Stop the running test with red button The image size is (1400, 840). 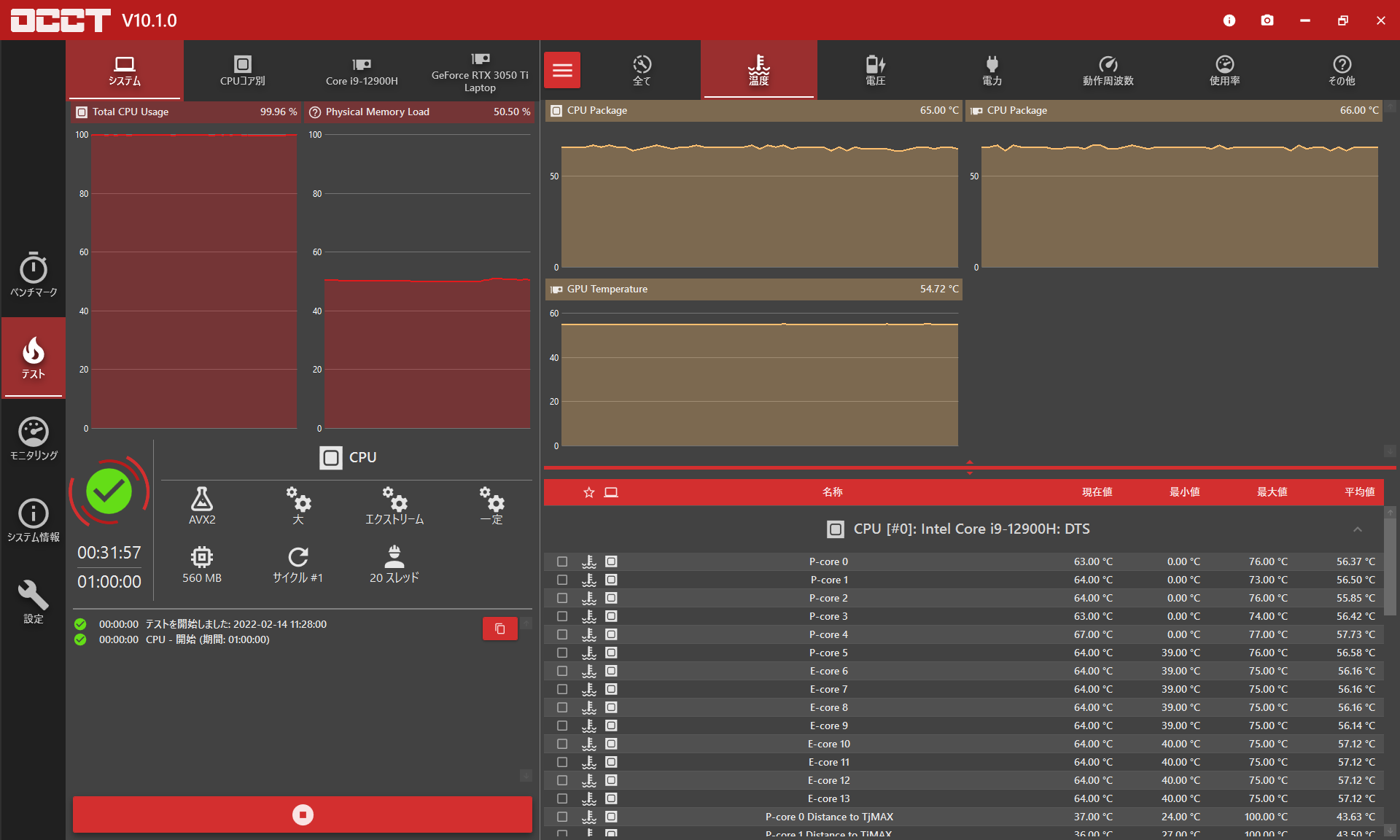tap(303, 814)
